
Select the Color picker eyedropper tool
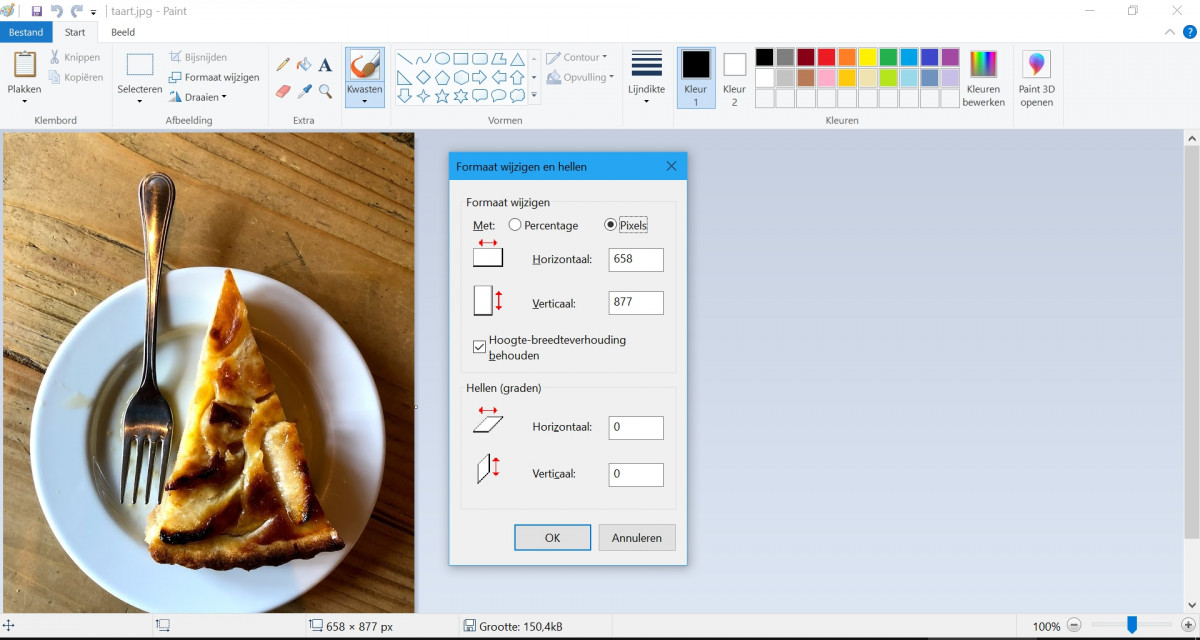point(304,91)
